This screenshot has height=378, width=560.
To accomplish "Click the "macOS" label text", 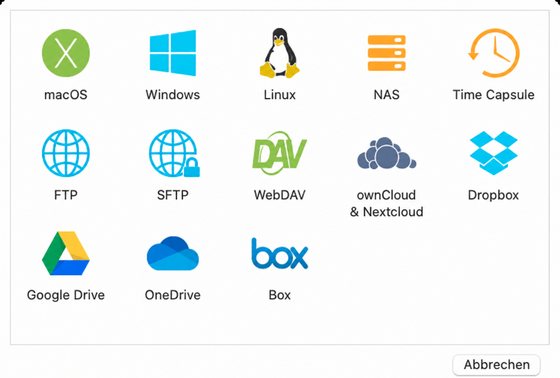I will point(66,95).
